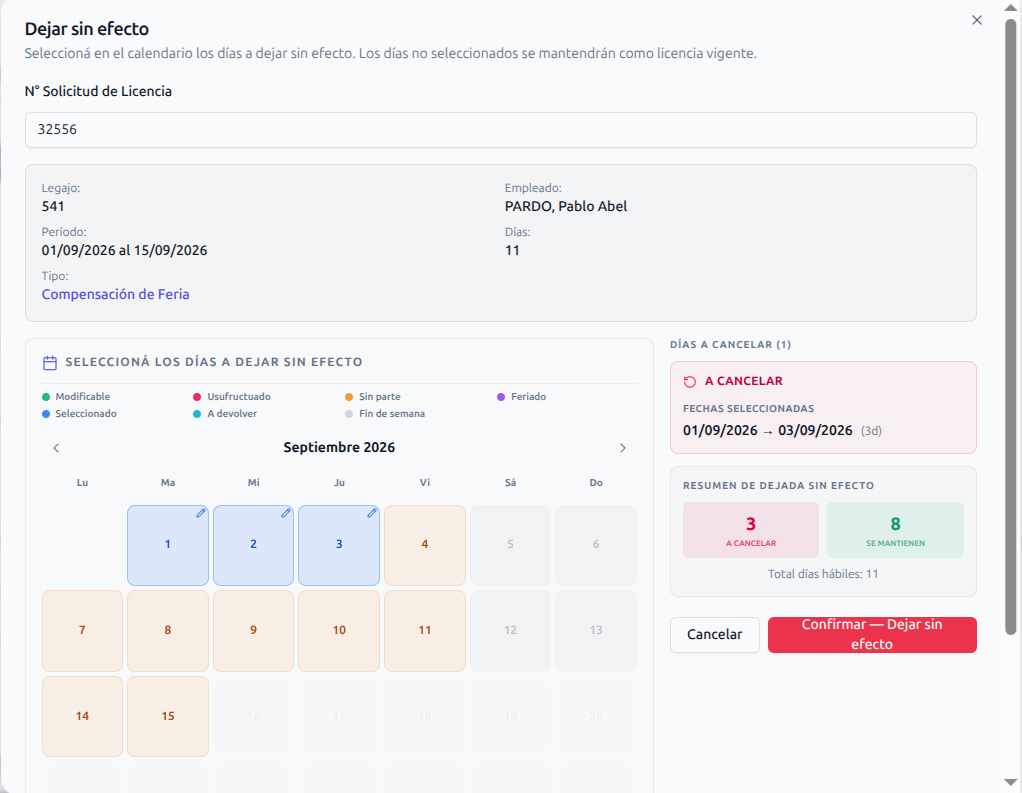Screen dimensions: 1022x793
Task: Click weekend day 12 in calendar
Action: pos(510,631)
